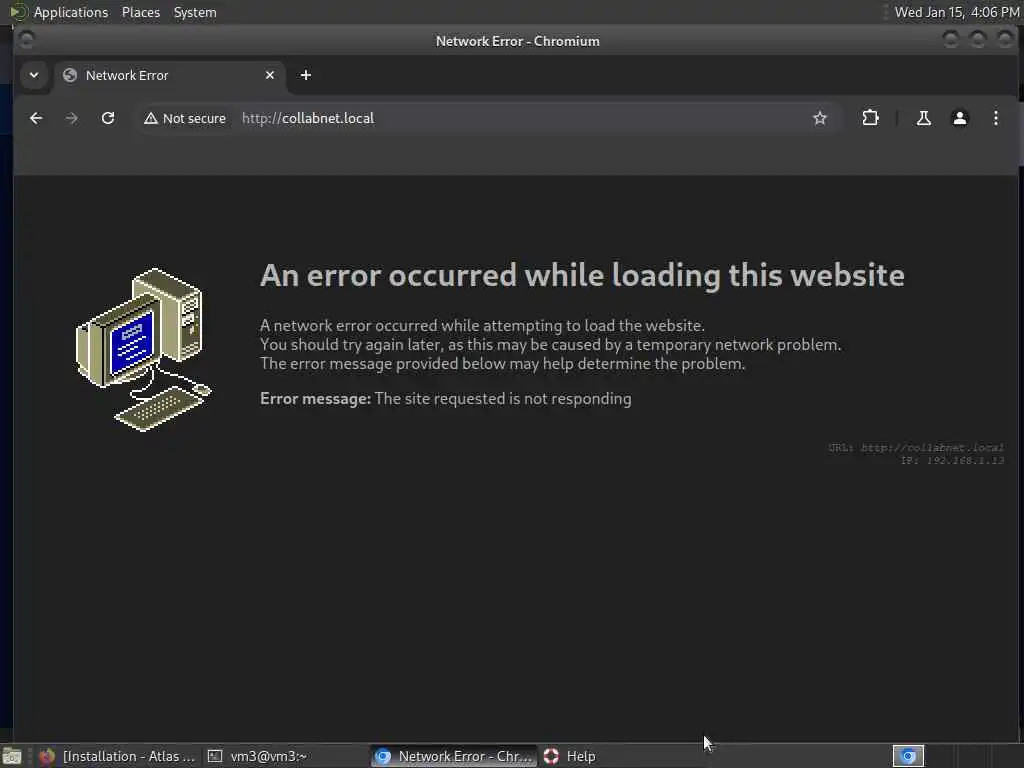Expand the tab search dropdown arrow

[34, 75]
